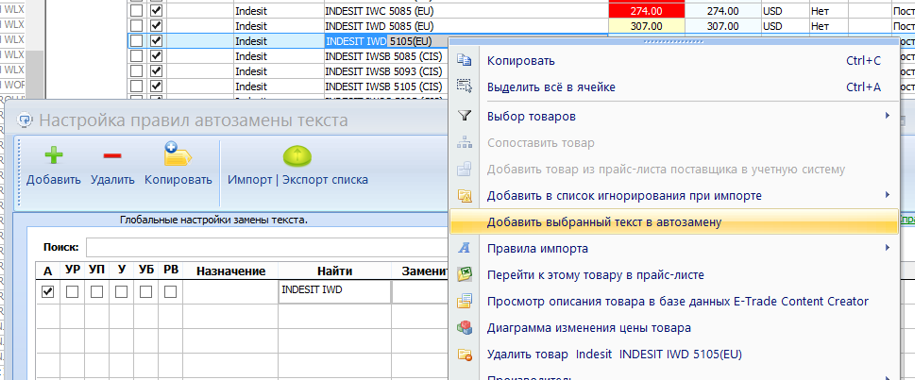The width and height of the screenshot is (915, 380).
Task: Click the select-all icon beside Выделить всё в ячейке
Action: pos(465,87)
